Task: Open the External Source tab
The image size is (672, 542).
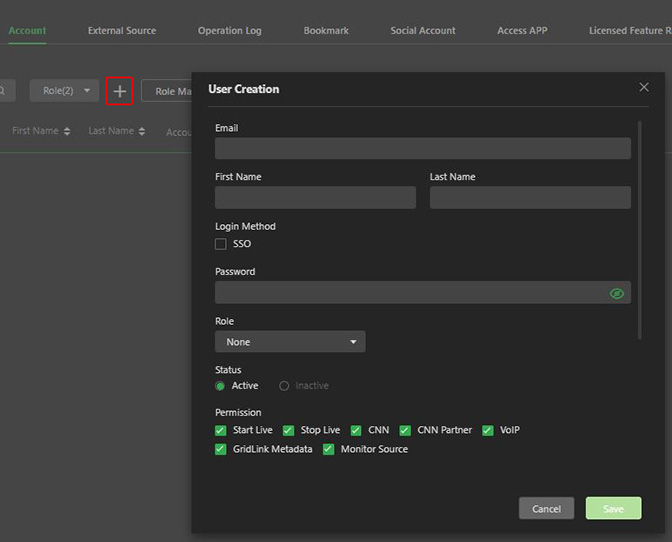Action: (122, 30)
